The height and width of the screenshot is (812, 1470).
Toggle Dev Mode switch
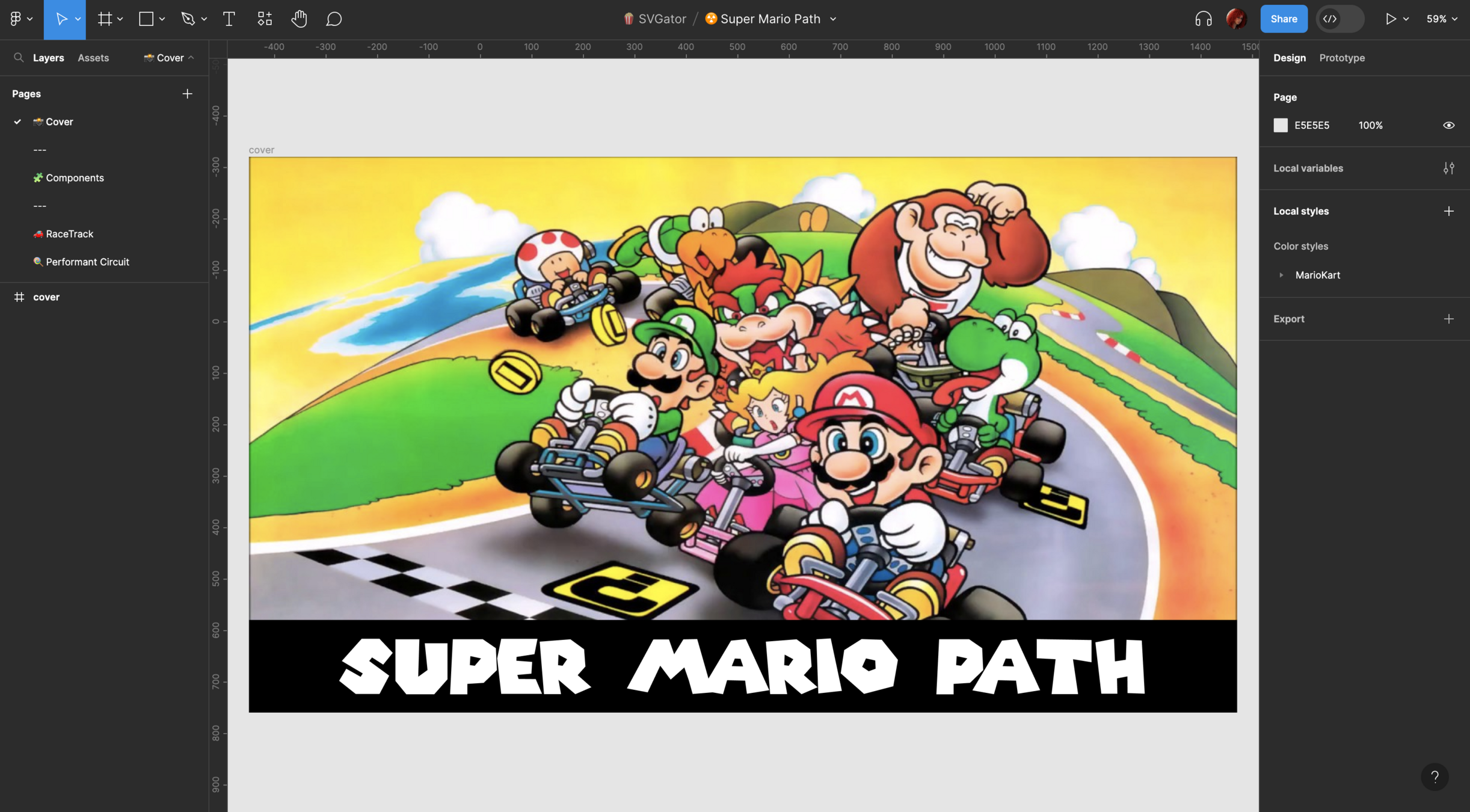coord(1339,19)
